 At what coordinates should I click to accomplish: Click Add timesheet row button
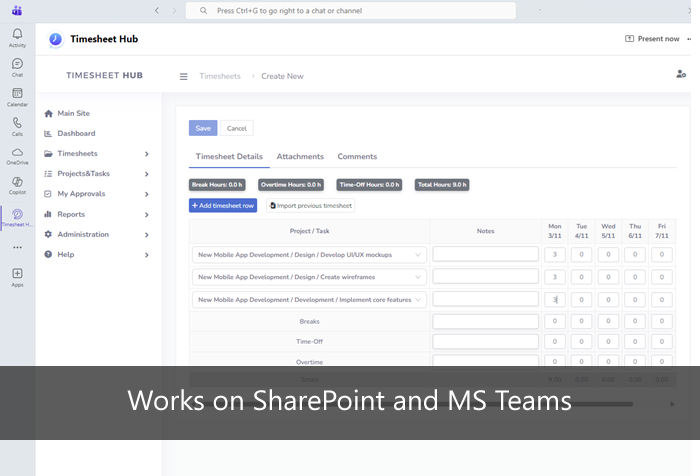223,205
